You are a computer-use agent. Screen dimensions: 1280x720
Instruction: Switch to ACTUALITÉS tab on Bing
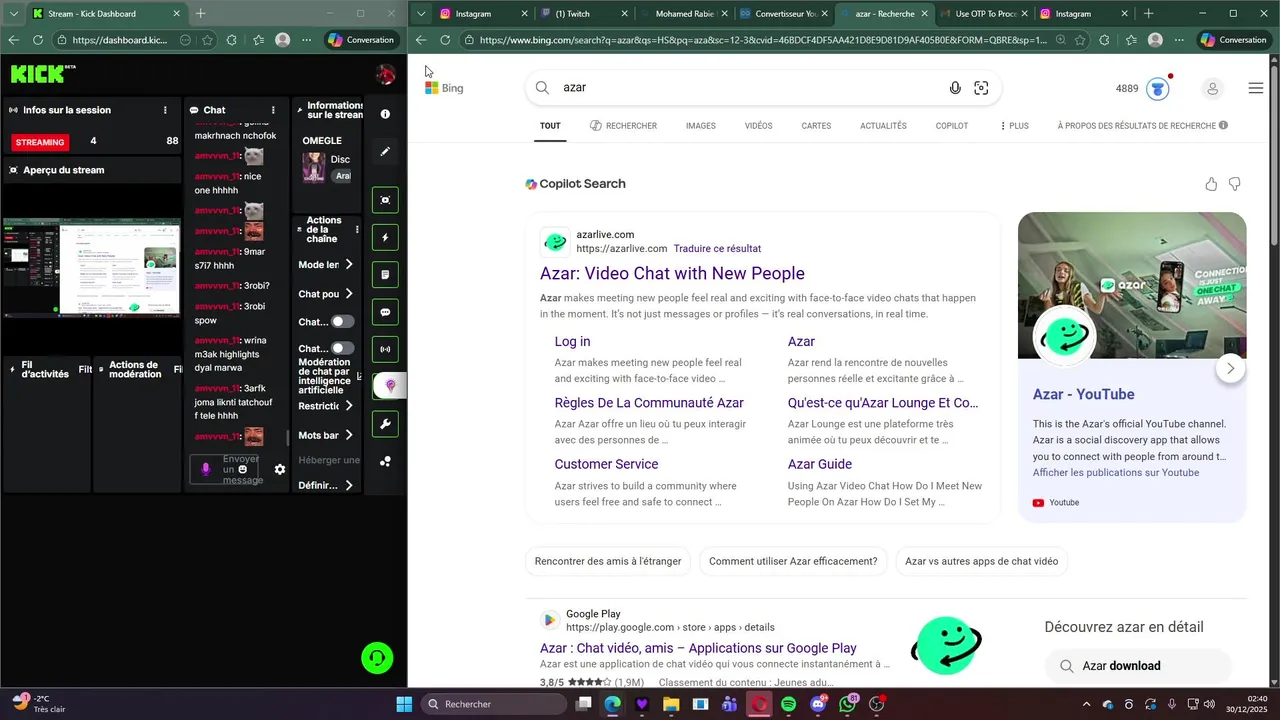[883, 126]
